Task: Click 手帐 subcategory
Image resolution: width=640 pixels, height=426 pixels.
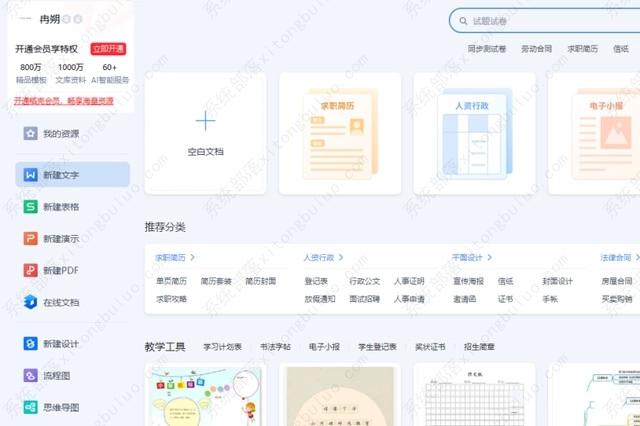Action: (550, 299)
